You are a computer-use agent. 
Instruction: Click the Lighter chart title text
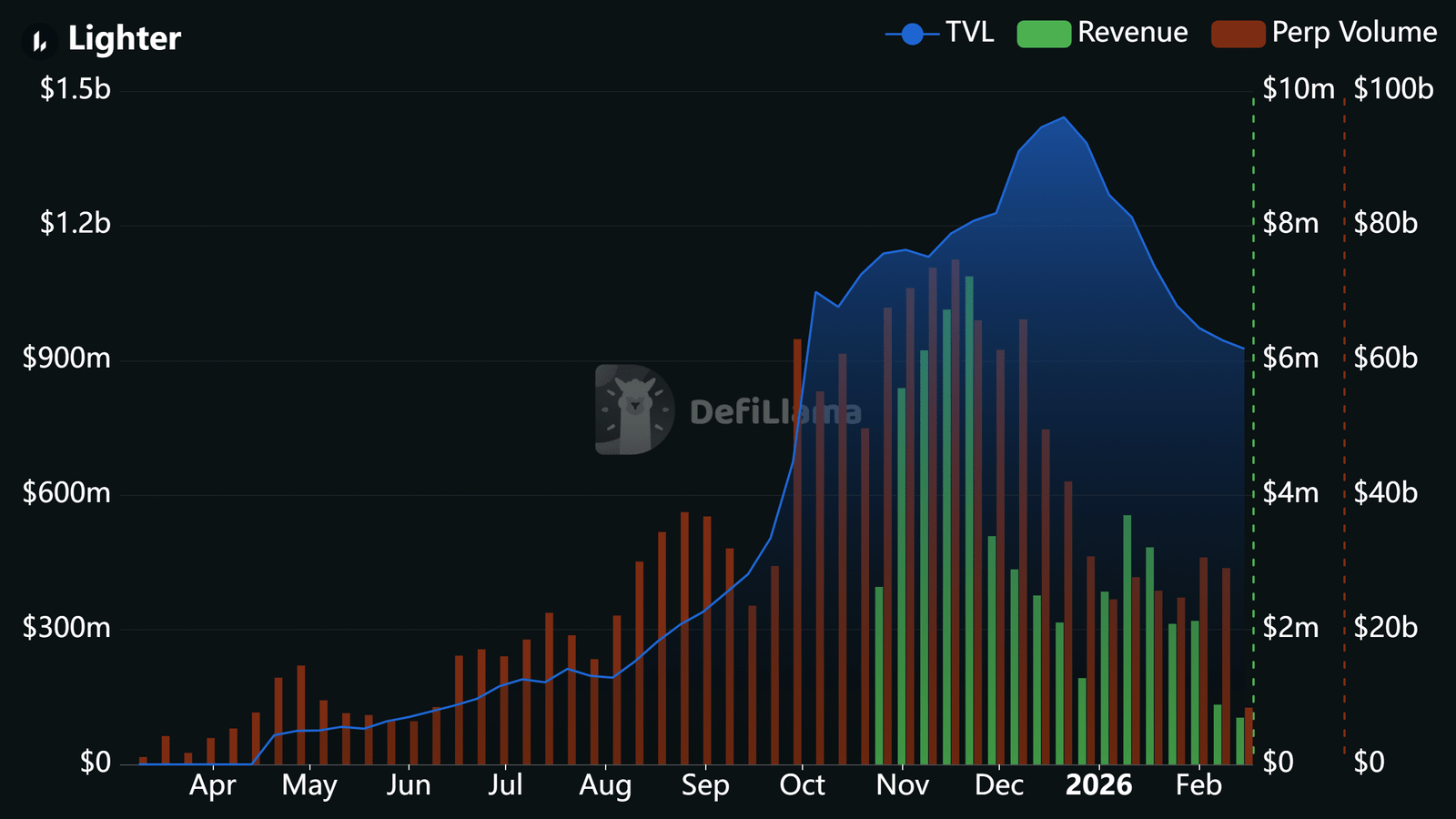pos(125,39)
